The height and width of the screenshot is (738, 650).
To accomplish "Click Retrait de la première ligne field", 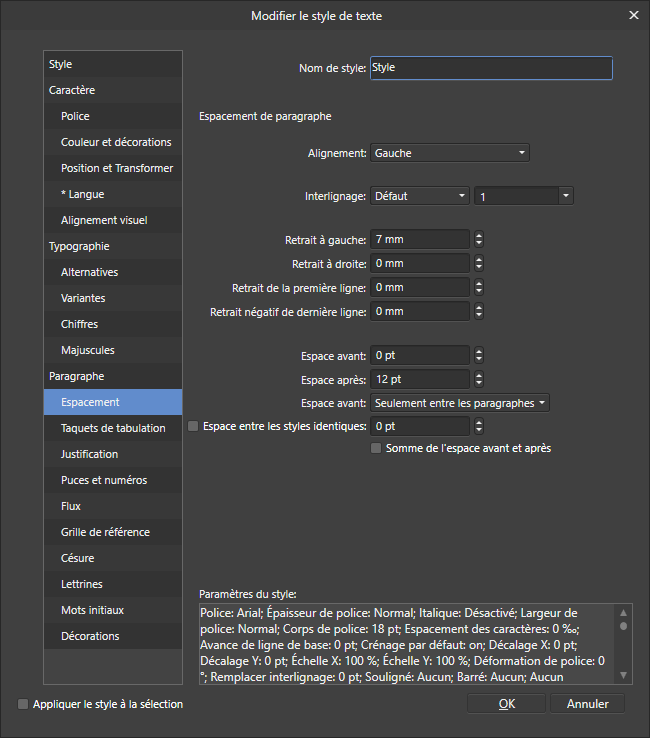I will pyautogui.click(x=420, y=287).
